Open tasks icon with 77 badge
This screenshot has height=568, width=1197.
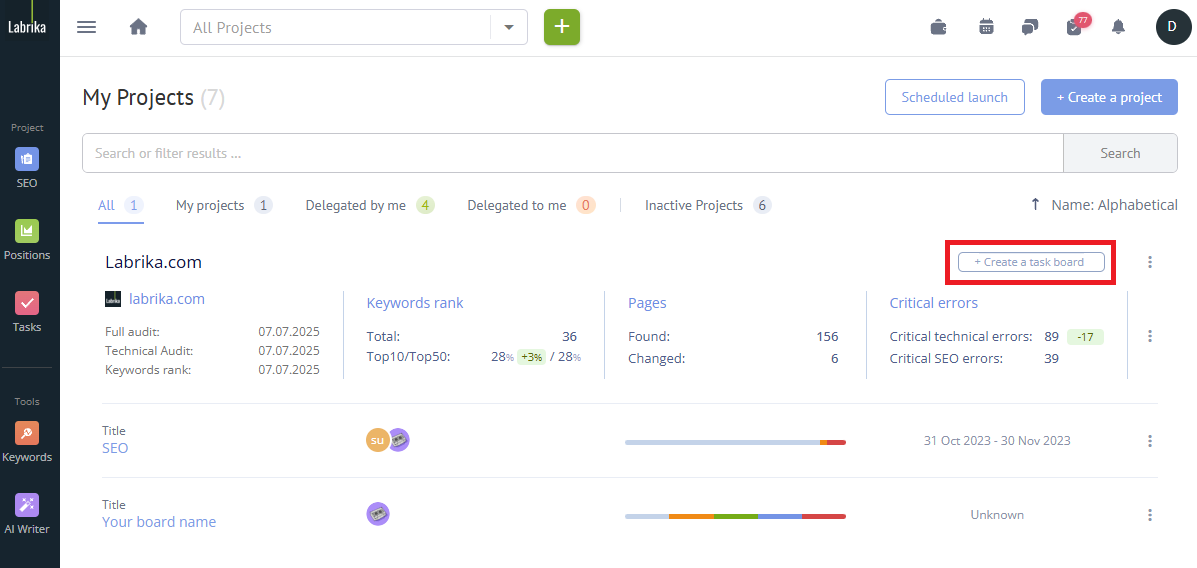1074,27
